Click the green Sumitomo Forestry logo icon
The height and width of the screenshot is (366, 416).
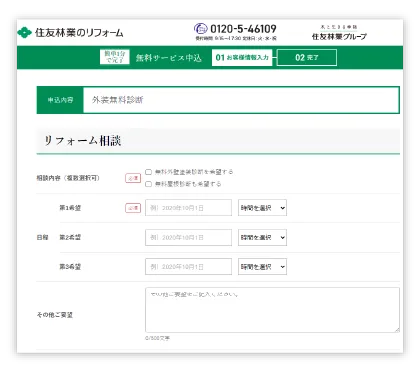point(24,33)
